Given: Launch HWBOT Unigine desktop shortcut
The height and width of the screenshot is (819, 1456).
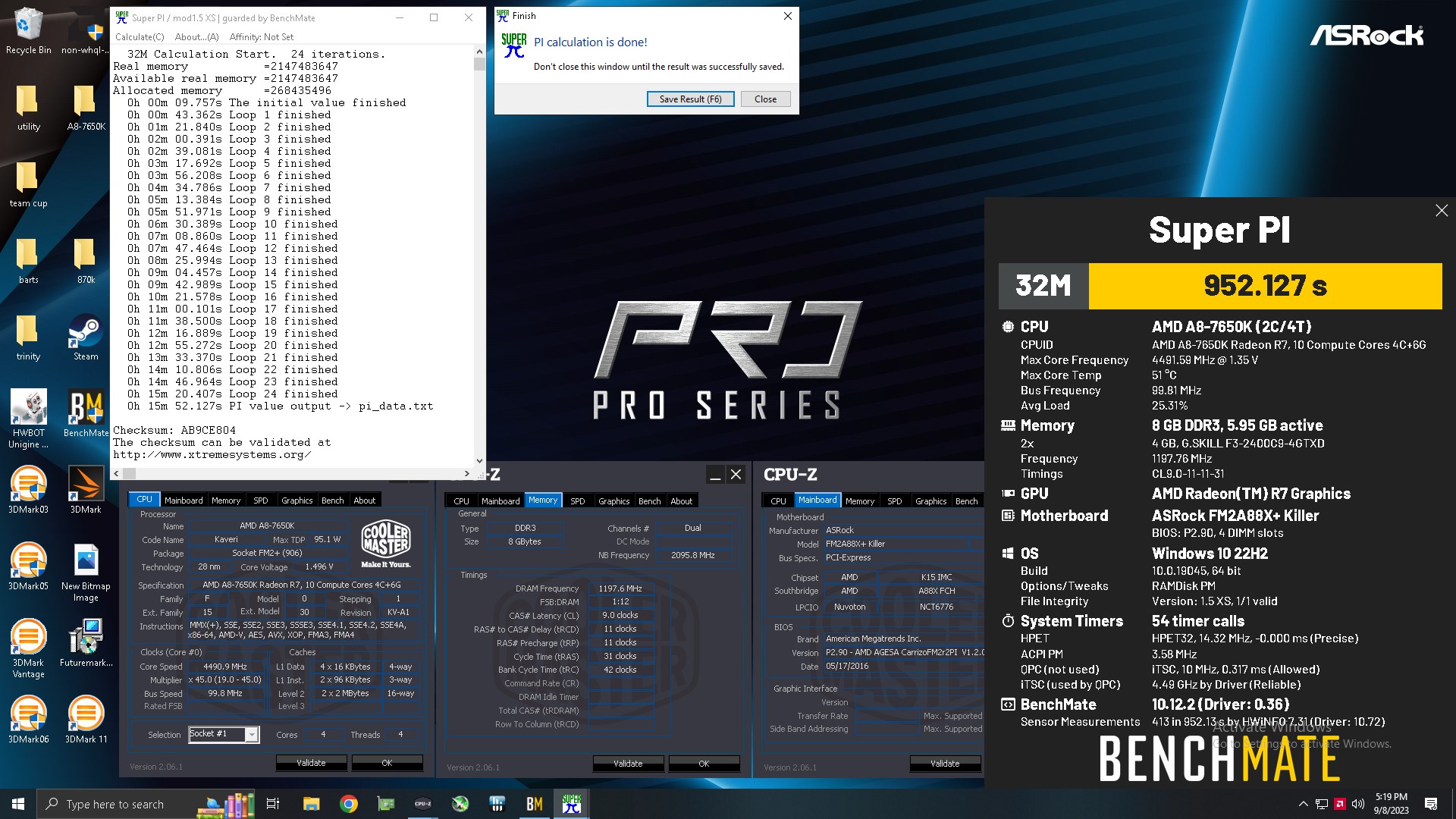Looking at the screenshot, I should pos(29,419).
